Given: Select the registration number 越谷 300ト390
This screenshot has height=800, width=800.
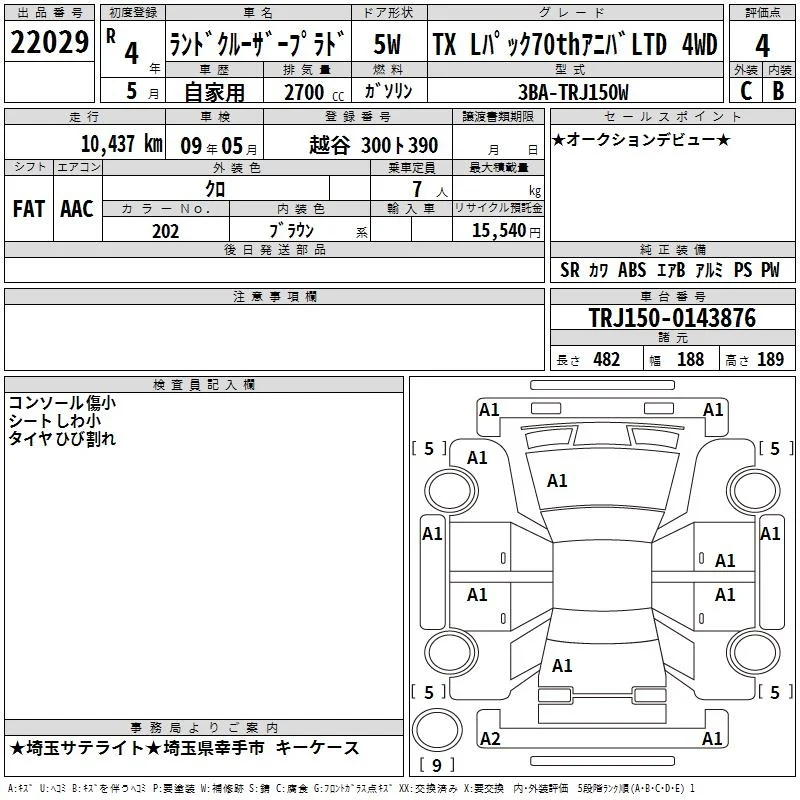Looking at the screenshot, I should pos(373,145).
